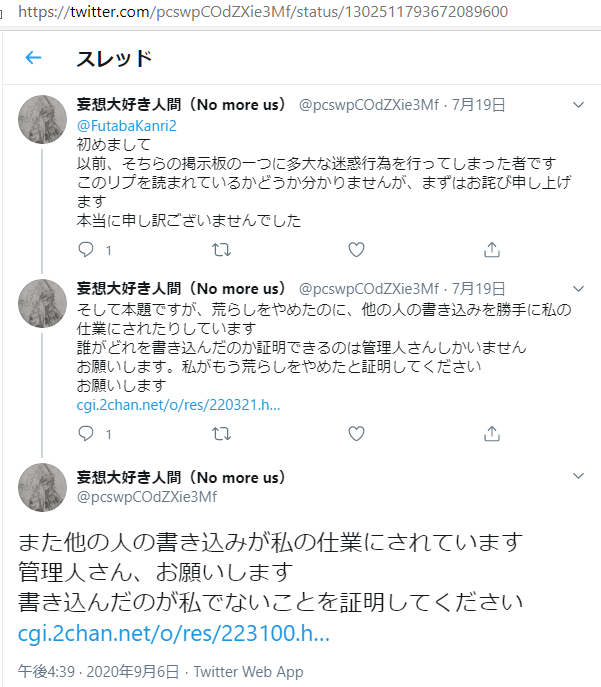Viewport: 601px width, 687px height.
Task: Follow the cgi.2chan.net/o/res/223100 link
Action: [x=173, y=634]
